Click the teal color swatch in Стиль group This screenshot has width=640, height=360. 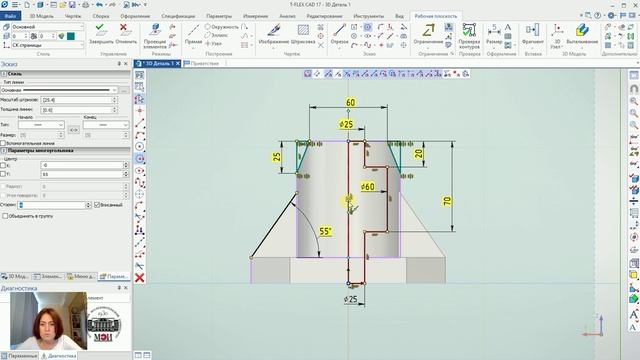[x=71, y=36]
